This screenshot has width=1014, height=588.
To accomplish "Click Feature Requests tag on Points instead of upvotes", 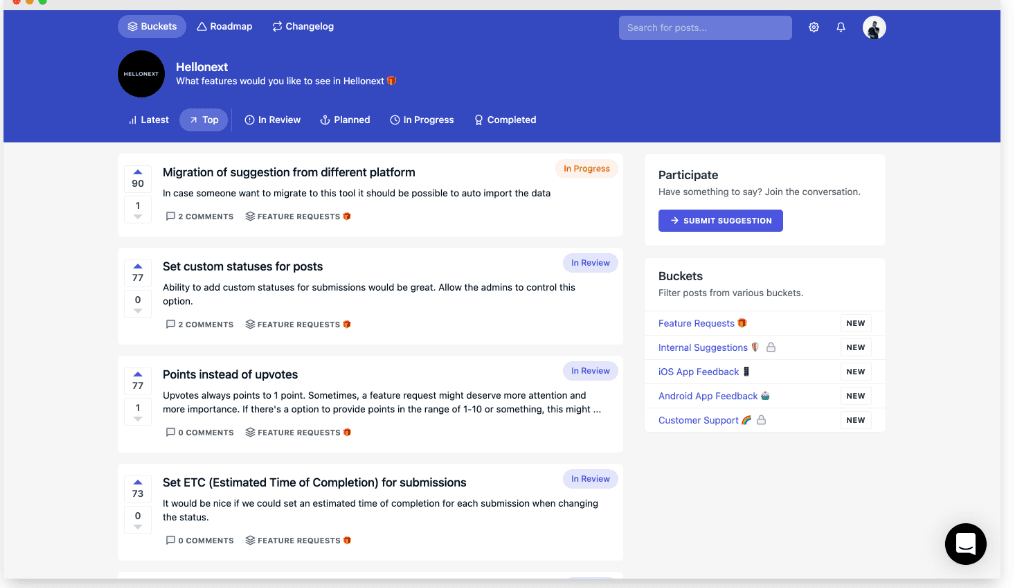I will coord(298,432).
